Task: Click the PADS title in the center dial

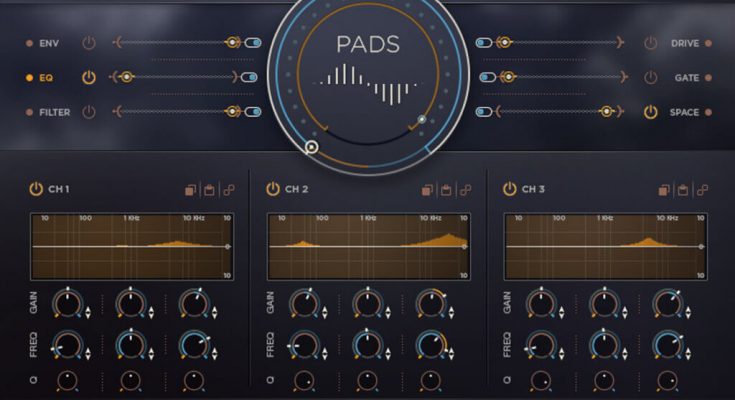Action: click(367, 45)
